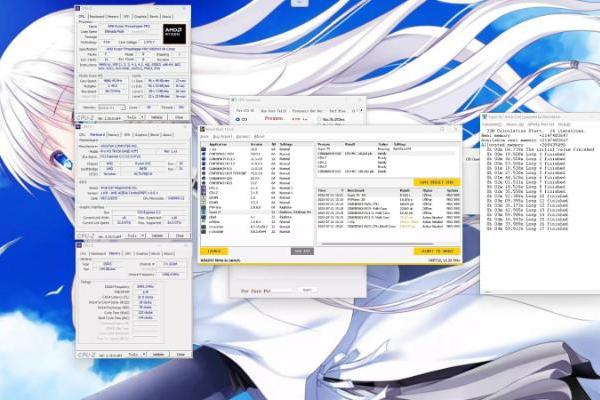Image resolution: width=600 pixels, height=400 pixels.
Task: Click the Tools button in CPU-Z Mainboard window
Action: (x=132, y=236)
